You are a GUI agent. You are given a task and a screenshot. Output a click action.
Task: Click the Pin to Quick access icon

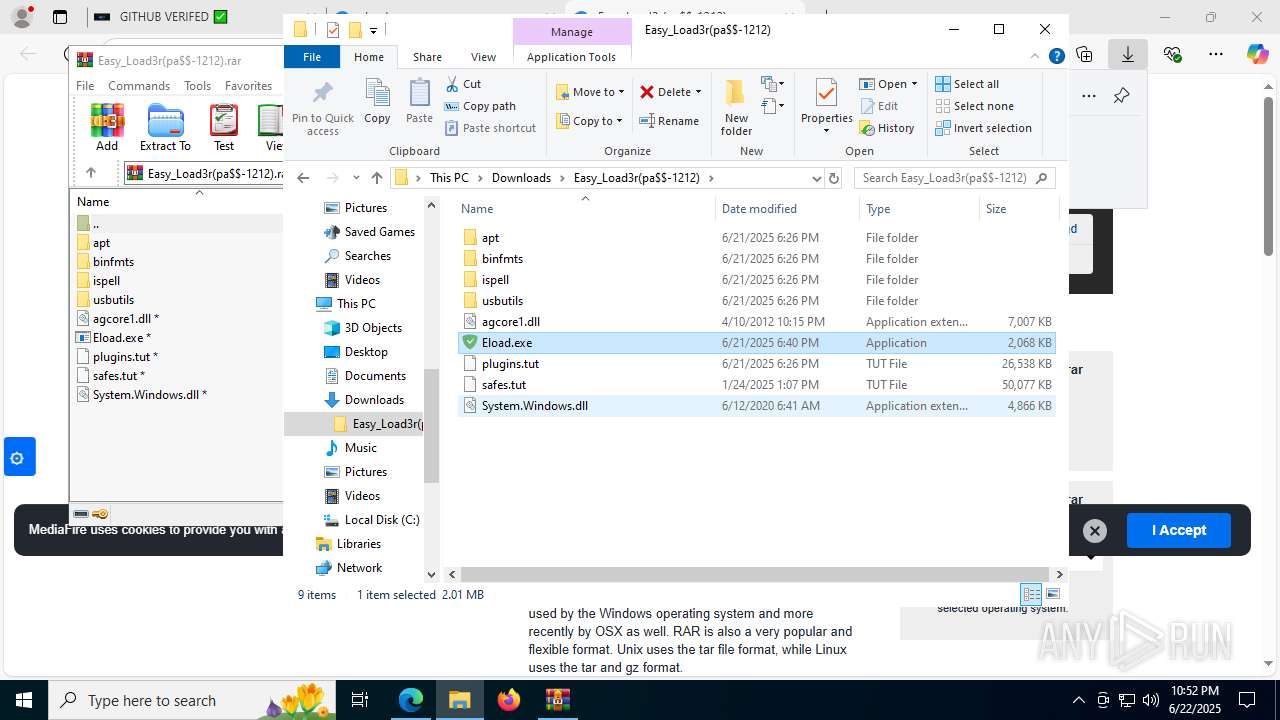click(322, 94)
